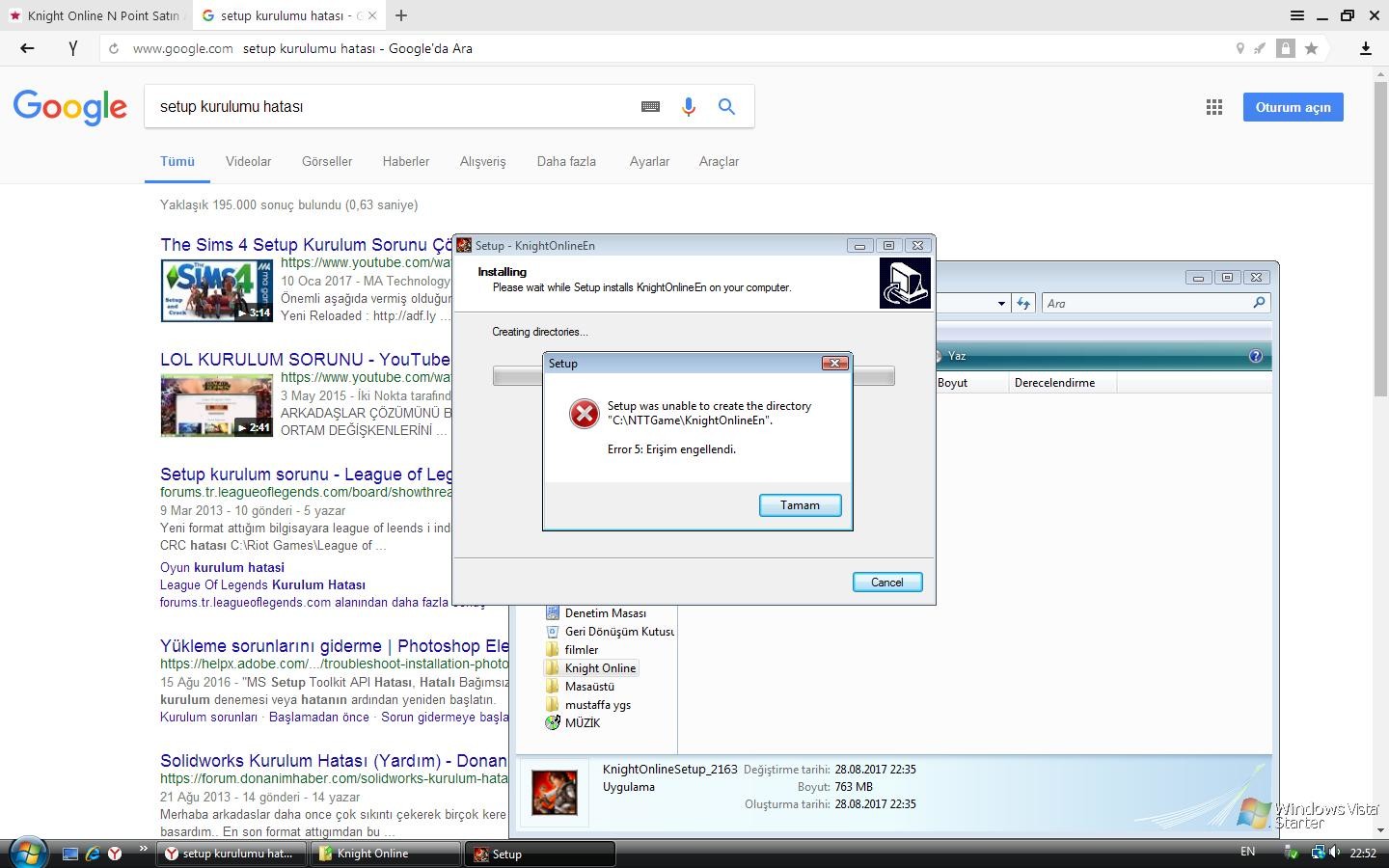Select the Görseller search tab
Screen dimensions: 1389x868
327,162
